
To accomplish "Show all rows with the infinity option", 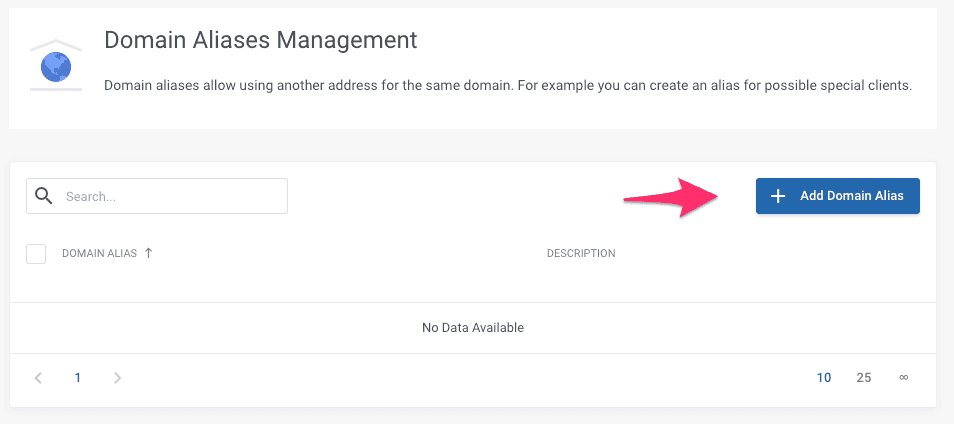I will [903, 378].
